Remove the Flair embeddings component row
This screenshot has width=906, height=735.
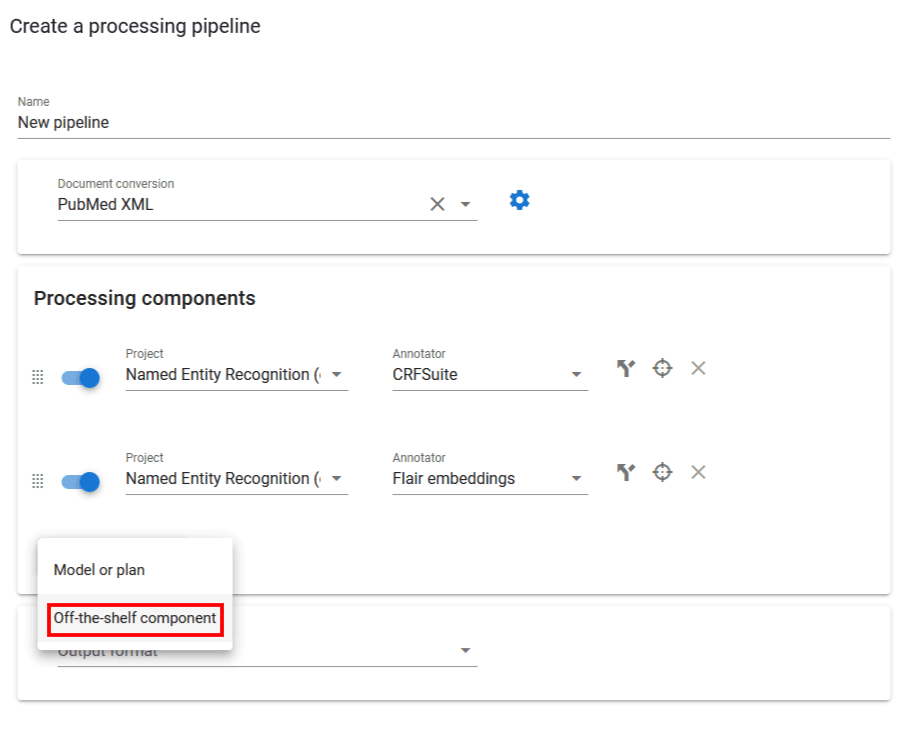coord(698,473)
